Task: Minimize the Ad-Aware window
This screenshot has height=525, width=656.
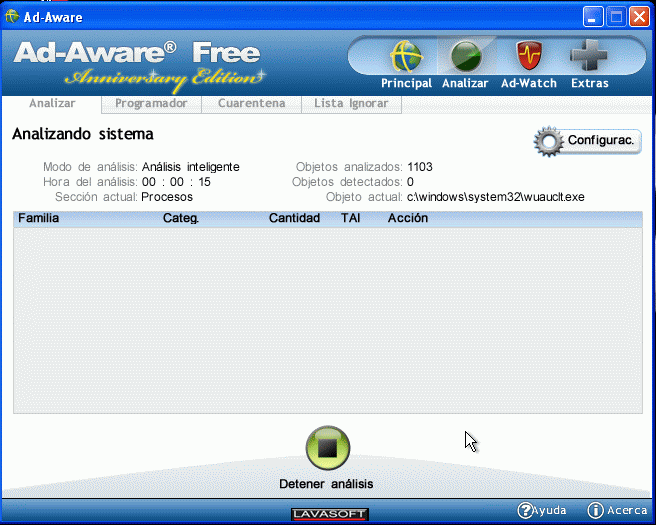Action: pyautogui.click(x=594, y=17)
